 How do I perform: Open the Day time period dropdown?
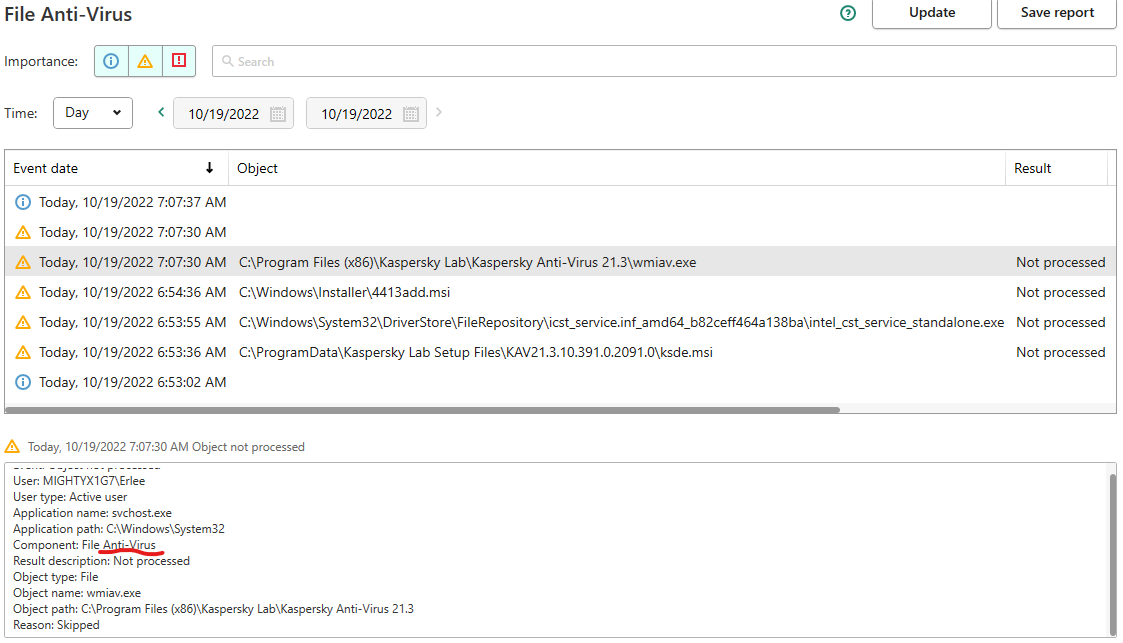[93, 113]
